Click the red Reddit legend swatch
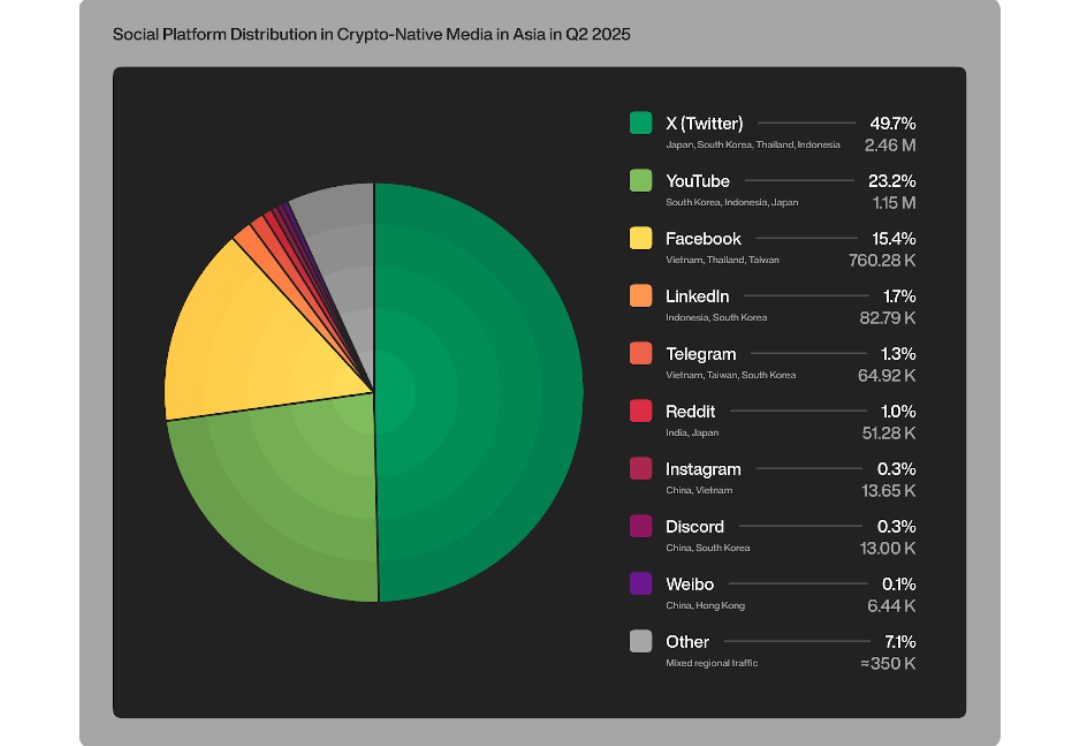This screenshot has width=1080, height=746. coord(641,411)
